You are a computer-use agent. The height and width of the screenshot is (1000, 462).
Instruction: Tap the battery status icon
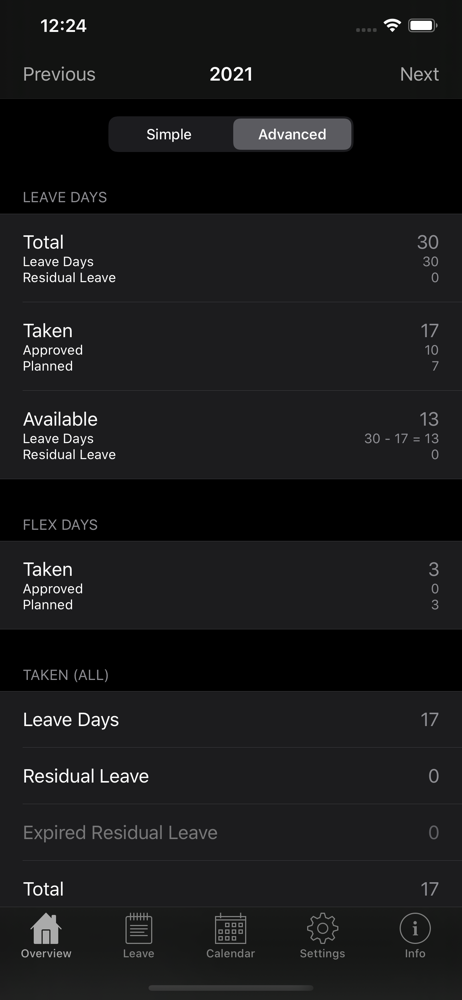422,26
